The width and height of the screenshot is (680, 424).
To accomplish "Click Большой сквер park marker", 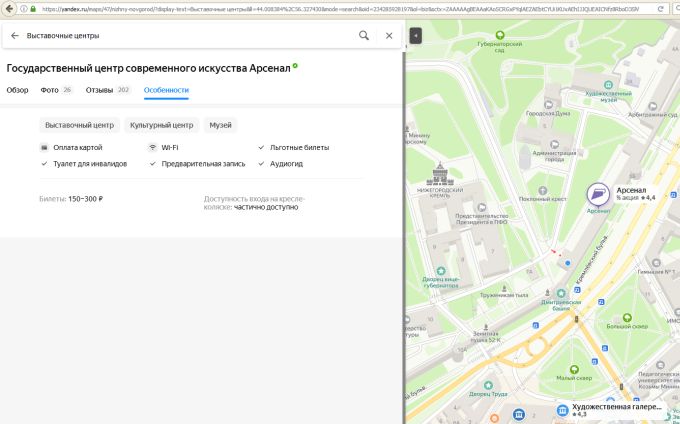I will pos(627,318).
